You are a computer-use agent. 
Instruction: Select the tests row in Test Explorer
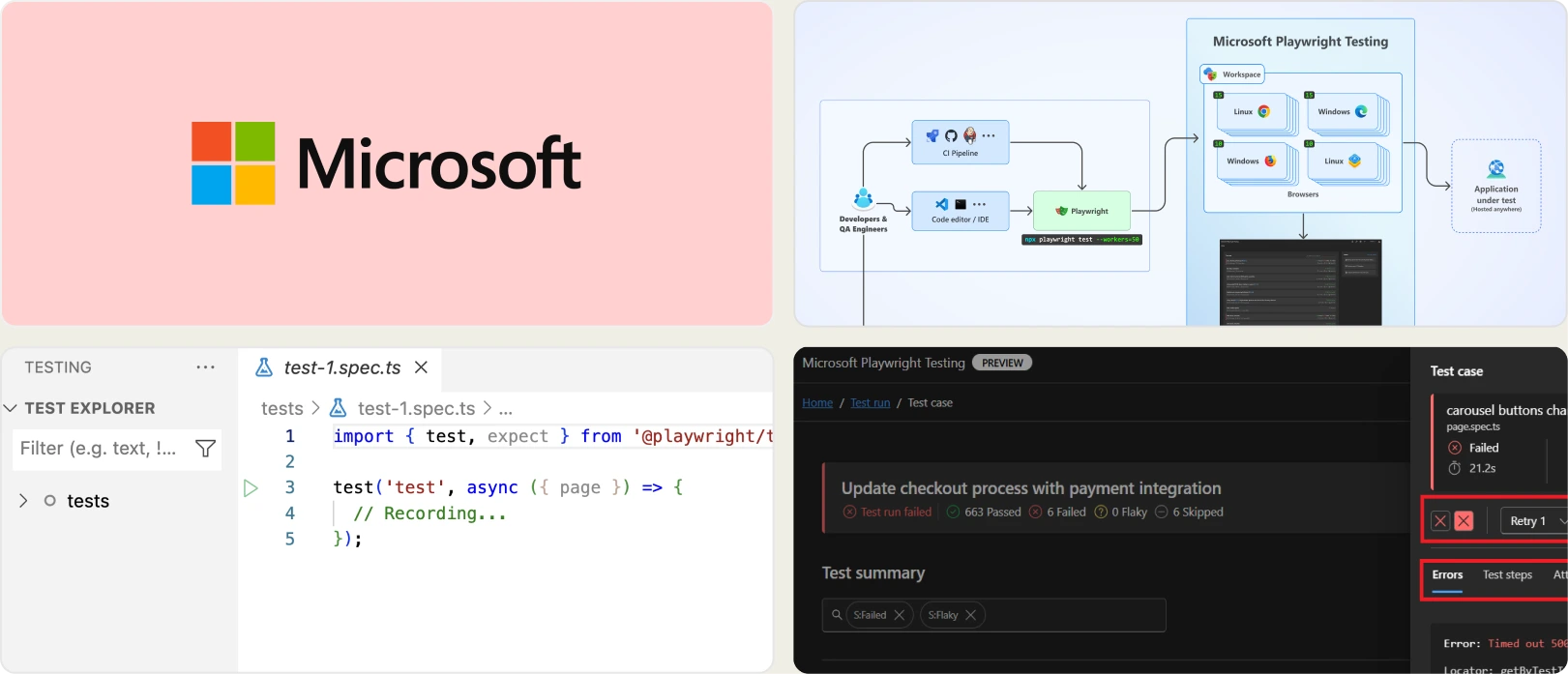coord(118,501)
